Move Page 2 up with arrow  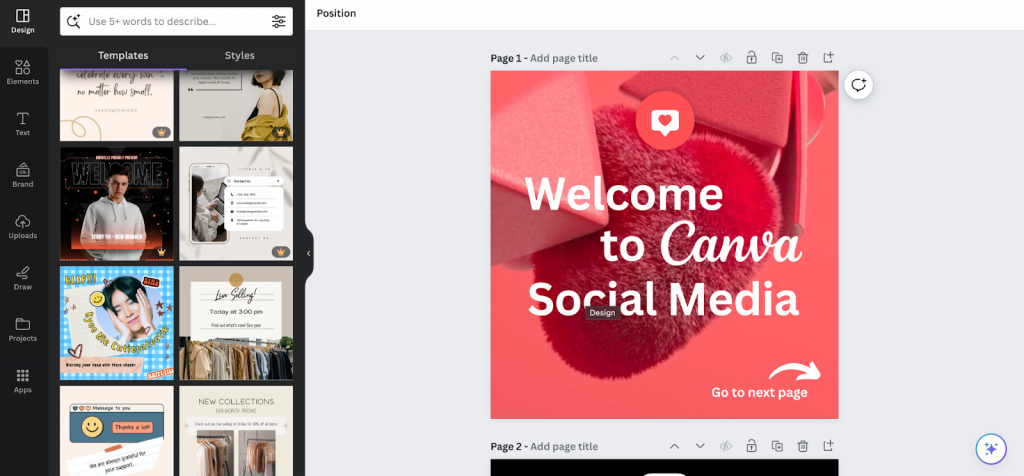click(x=675, y=446)
